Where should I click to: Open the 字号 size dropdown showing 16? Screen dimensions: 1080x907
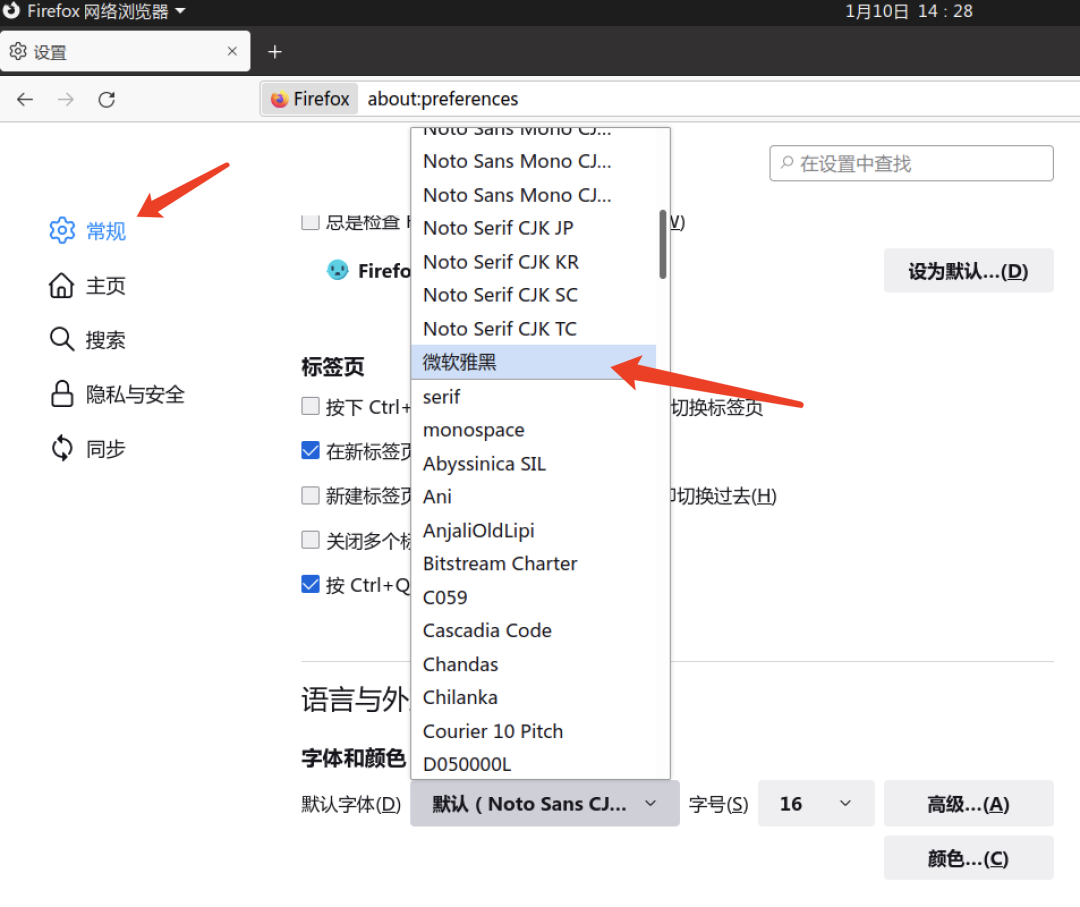(x=816, y=803)
